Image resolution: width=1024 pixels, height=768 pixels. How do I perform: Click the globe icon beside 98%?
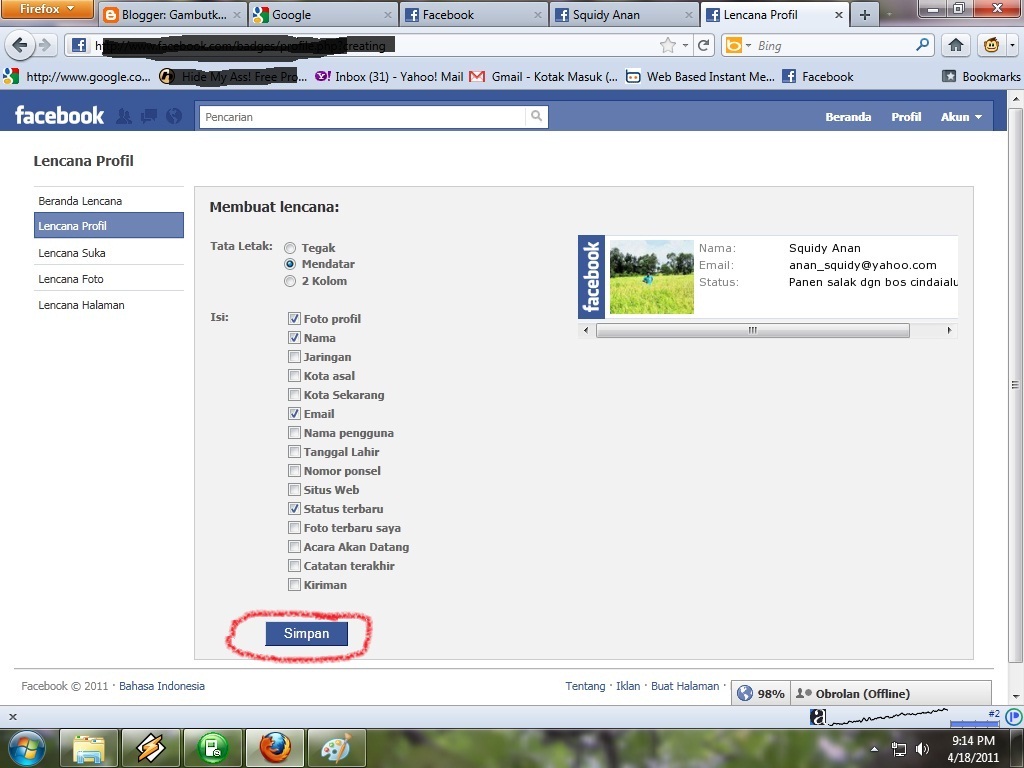[744, 693]
